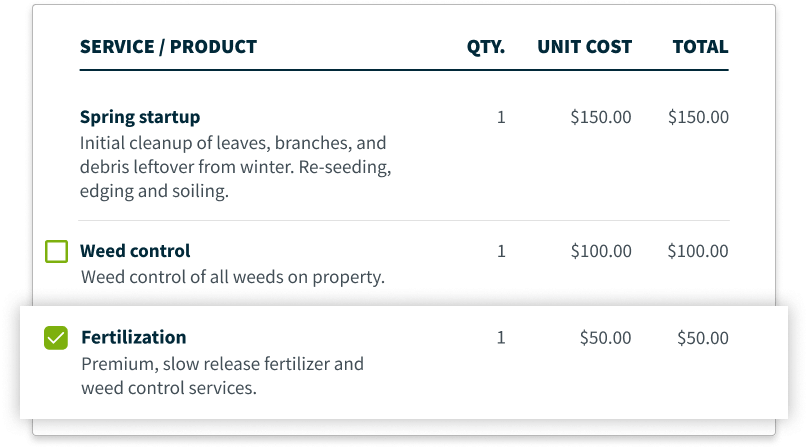Click the Spring startup item title
This screenshot has width=808, height=448.
[140, 118]
